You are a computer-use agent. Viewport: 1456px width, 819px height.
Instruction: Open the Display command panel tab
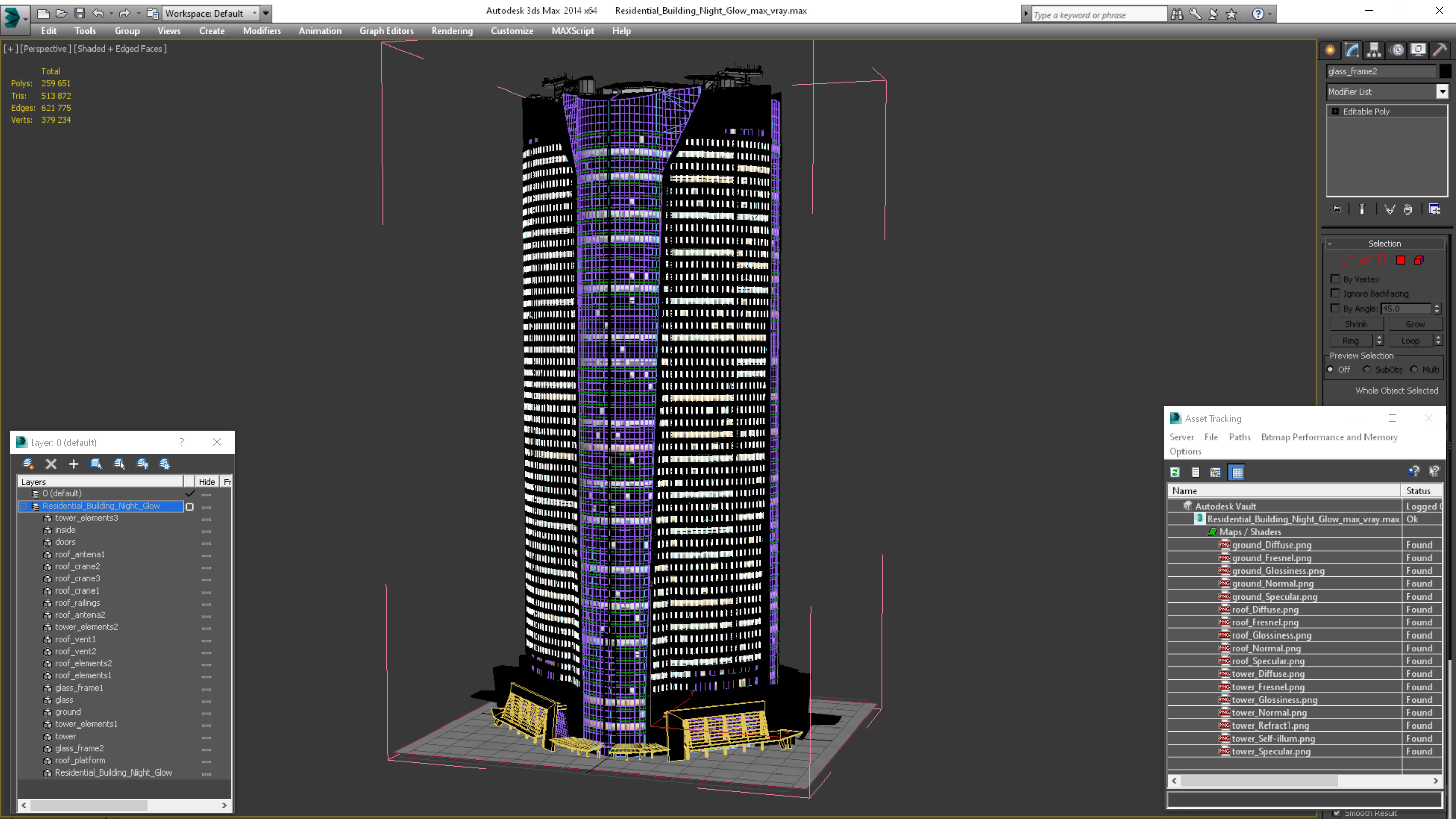1418,51
